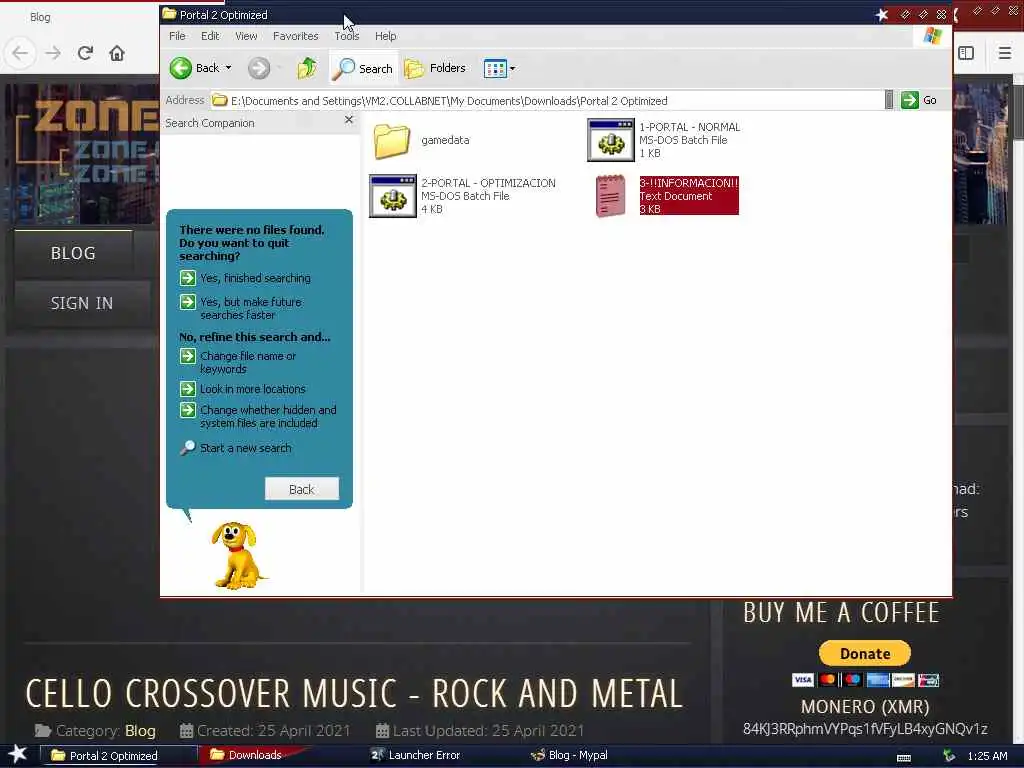This screenshot has width=1024, height=768.
Task: Click the Cello Crossover Music article title
Action: (x=355, y=694)
